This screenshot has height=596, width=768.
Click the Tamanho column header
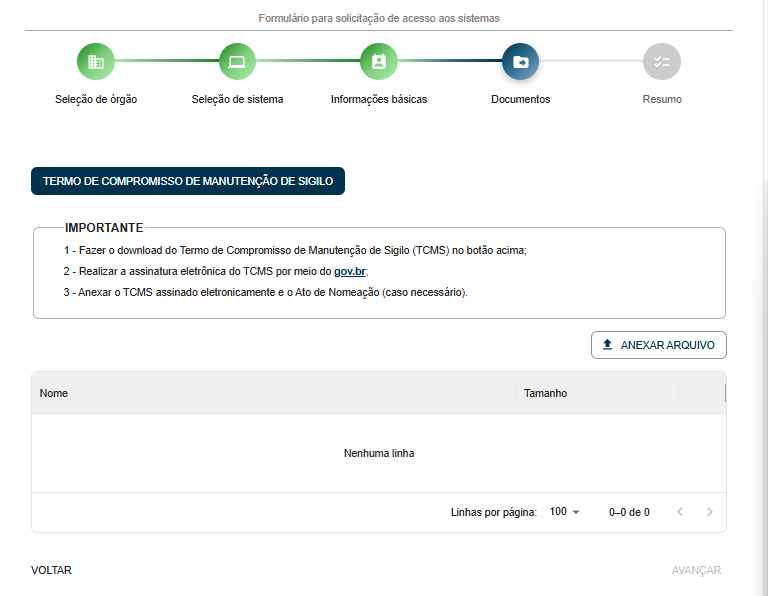pyautogui.click(x=545, y=393)
